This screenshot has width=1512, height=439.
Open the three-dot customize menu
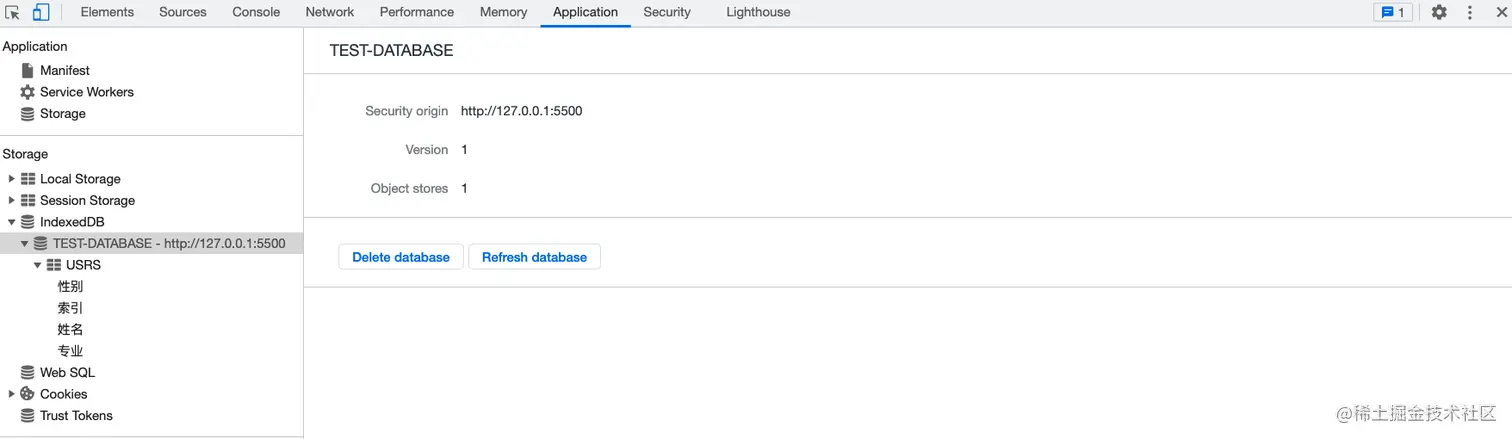click(x=1470, y=12)
